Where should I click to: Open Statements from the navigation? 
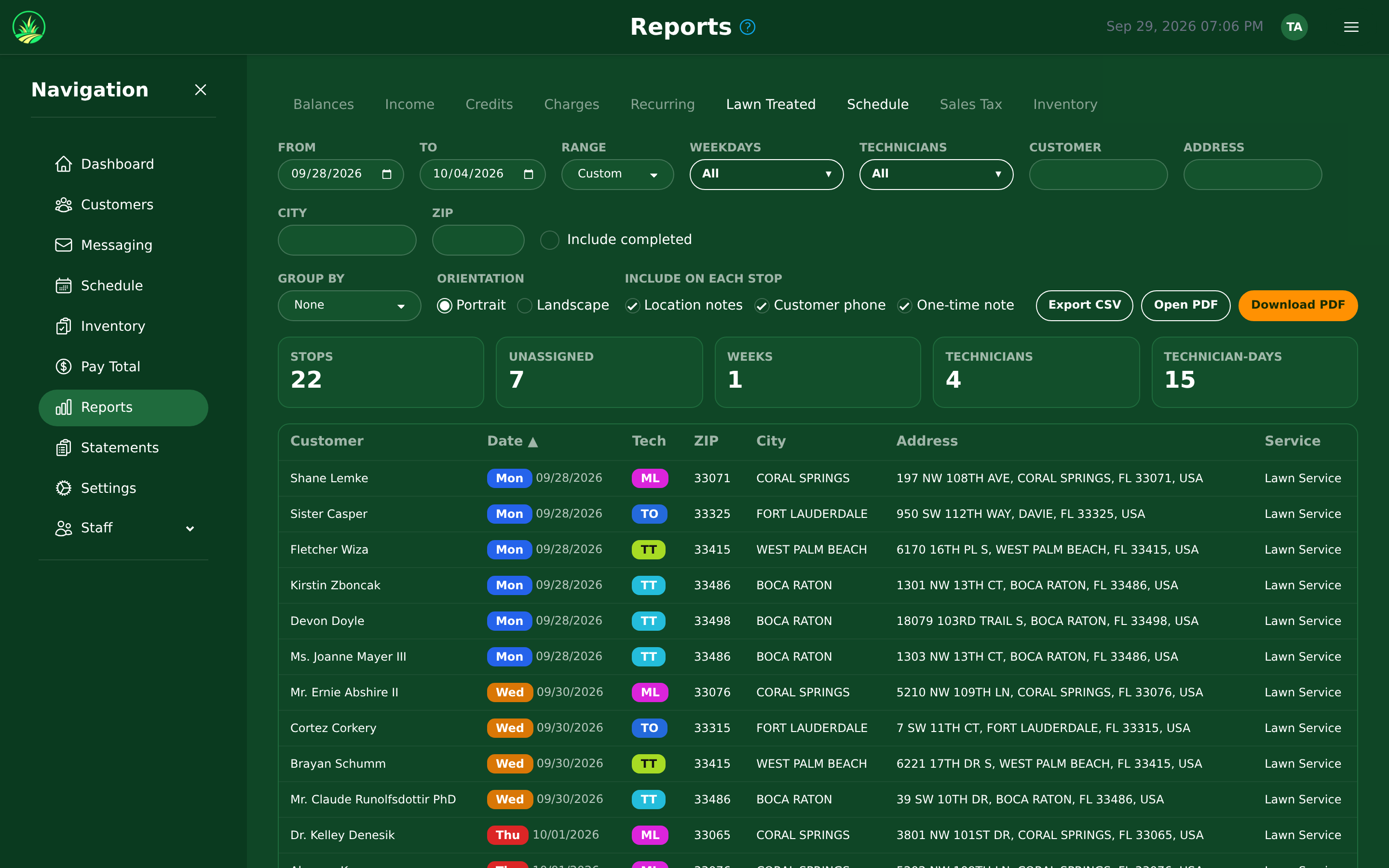(123, 447)
